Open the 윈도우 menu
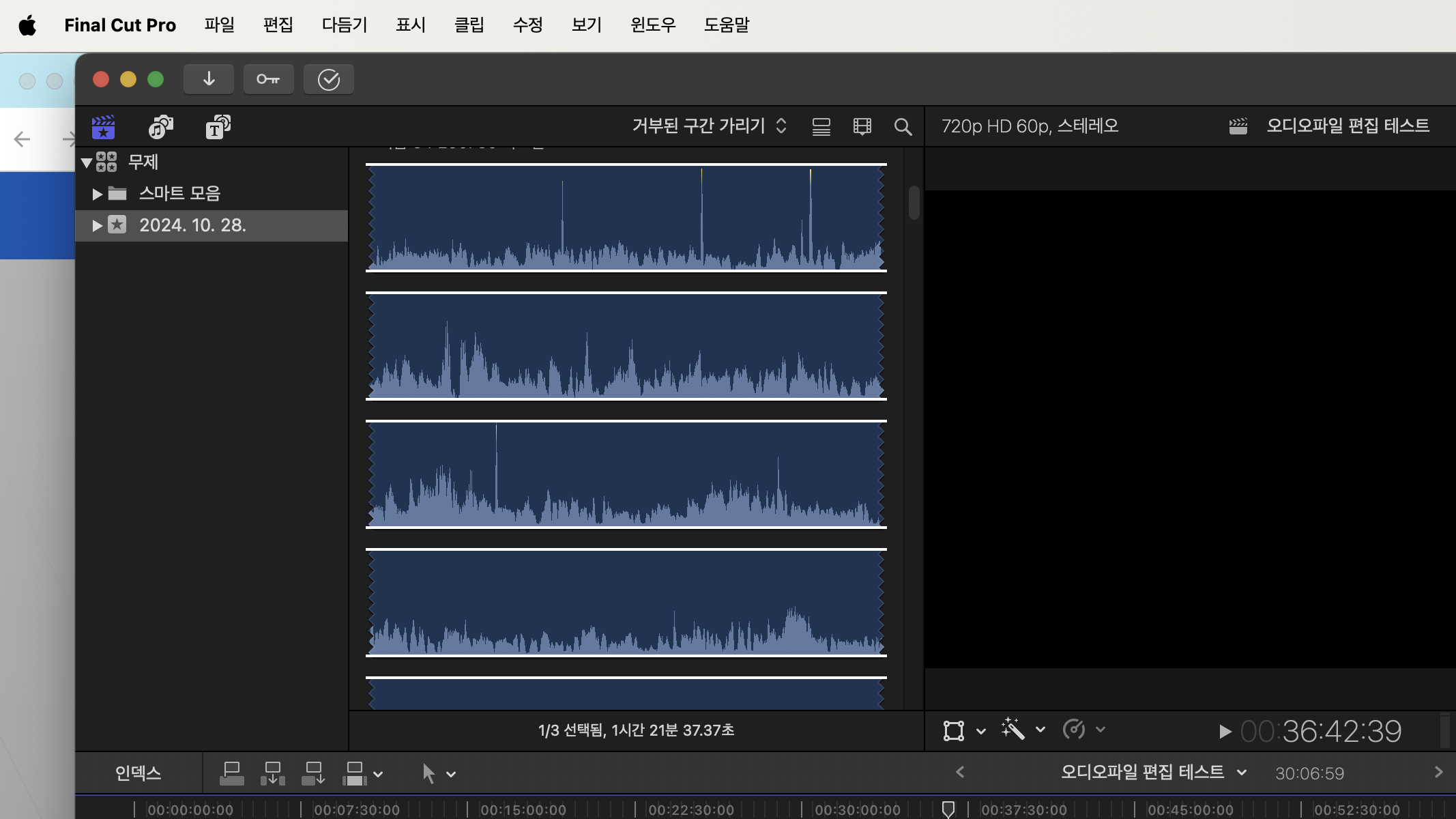Screen dimensions: 1456x819 click(653, 25)
